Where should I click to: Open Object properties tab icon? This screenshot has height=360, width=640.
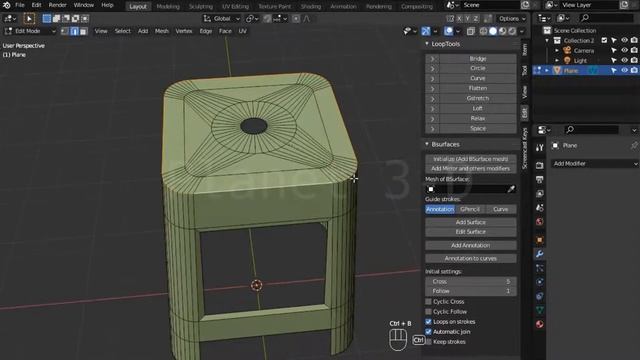[540, 240]
